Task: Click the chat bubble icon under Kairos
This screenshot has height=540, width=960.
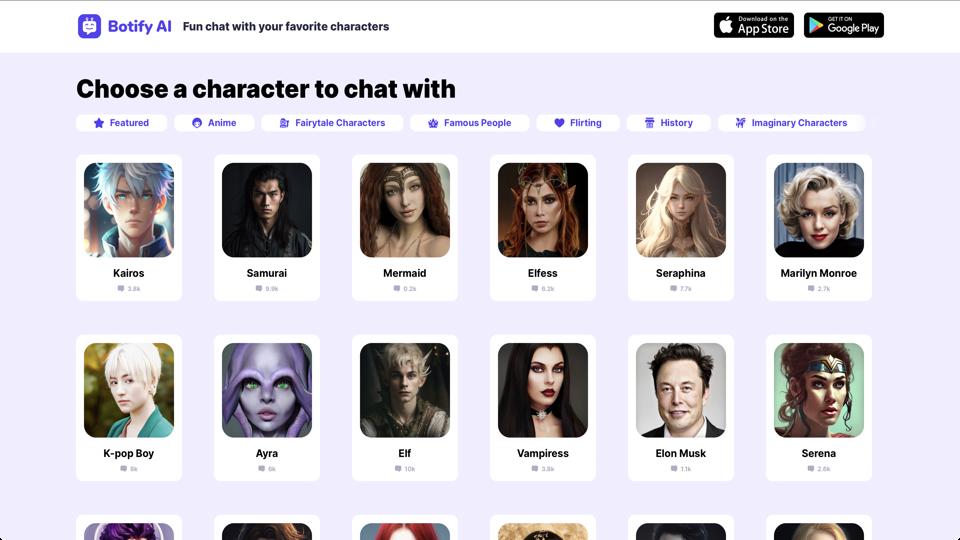Action: (x=121, y=288)
